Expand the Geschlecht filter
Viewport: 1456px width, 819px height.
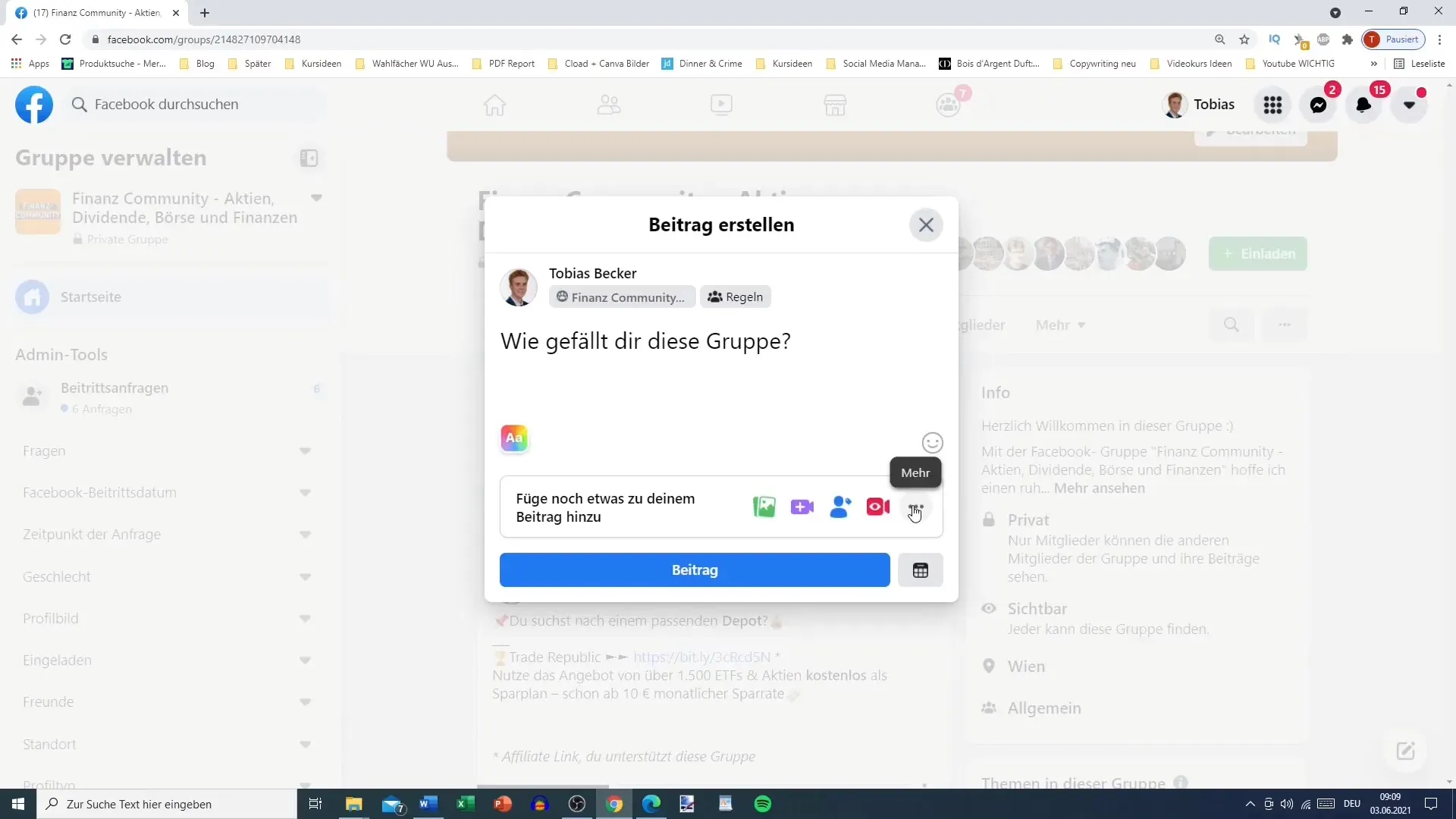click(305, 577)
